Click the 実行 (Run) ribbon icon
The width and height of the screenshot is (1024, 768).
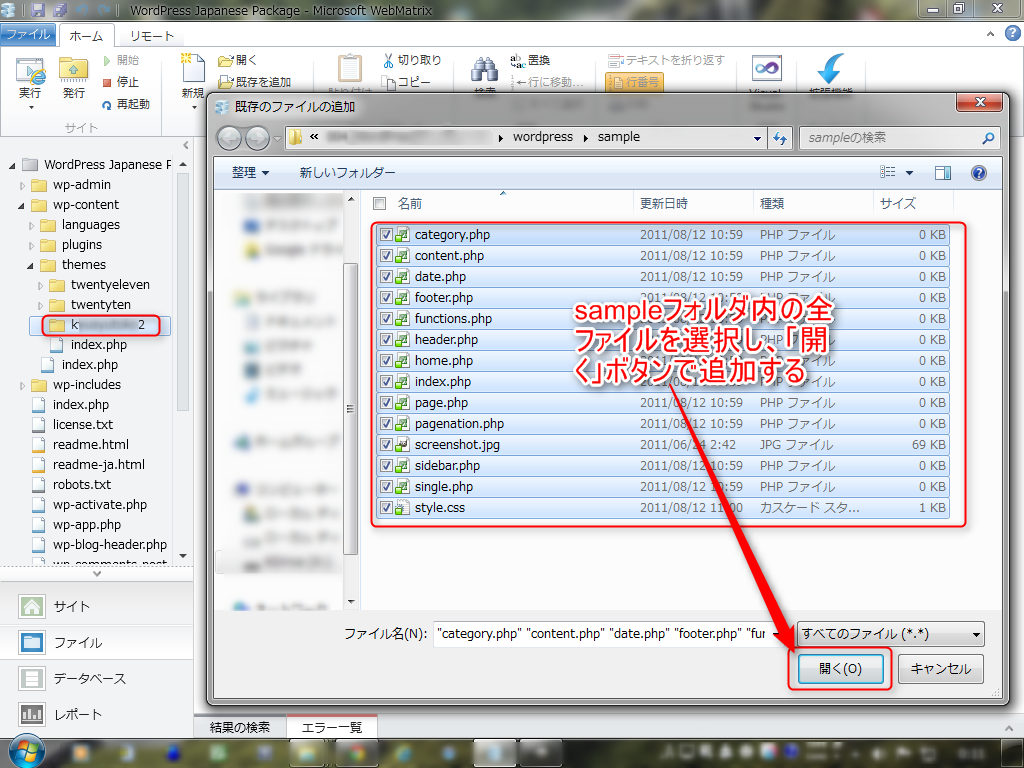(x=30, y=78)
